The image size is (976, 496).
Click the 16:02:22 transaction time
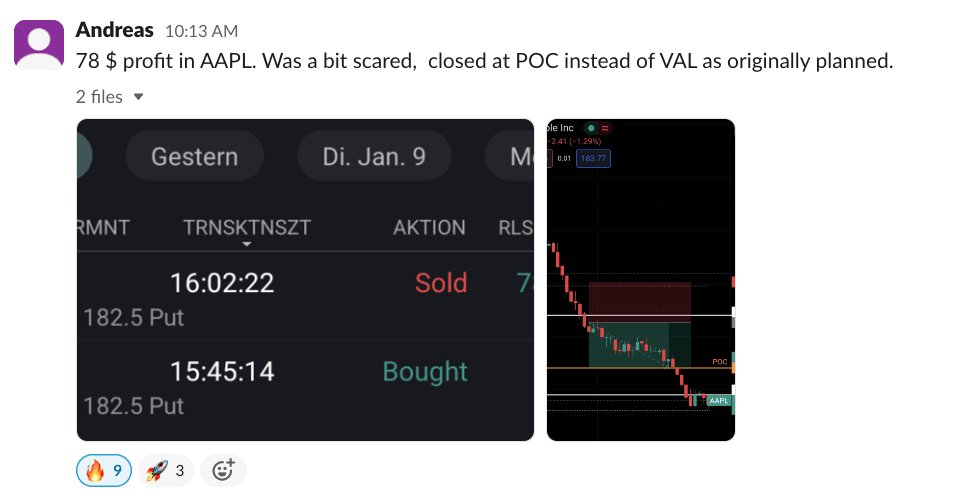(x=221, y=283)
